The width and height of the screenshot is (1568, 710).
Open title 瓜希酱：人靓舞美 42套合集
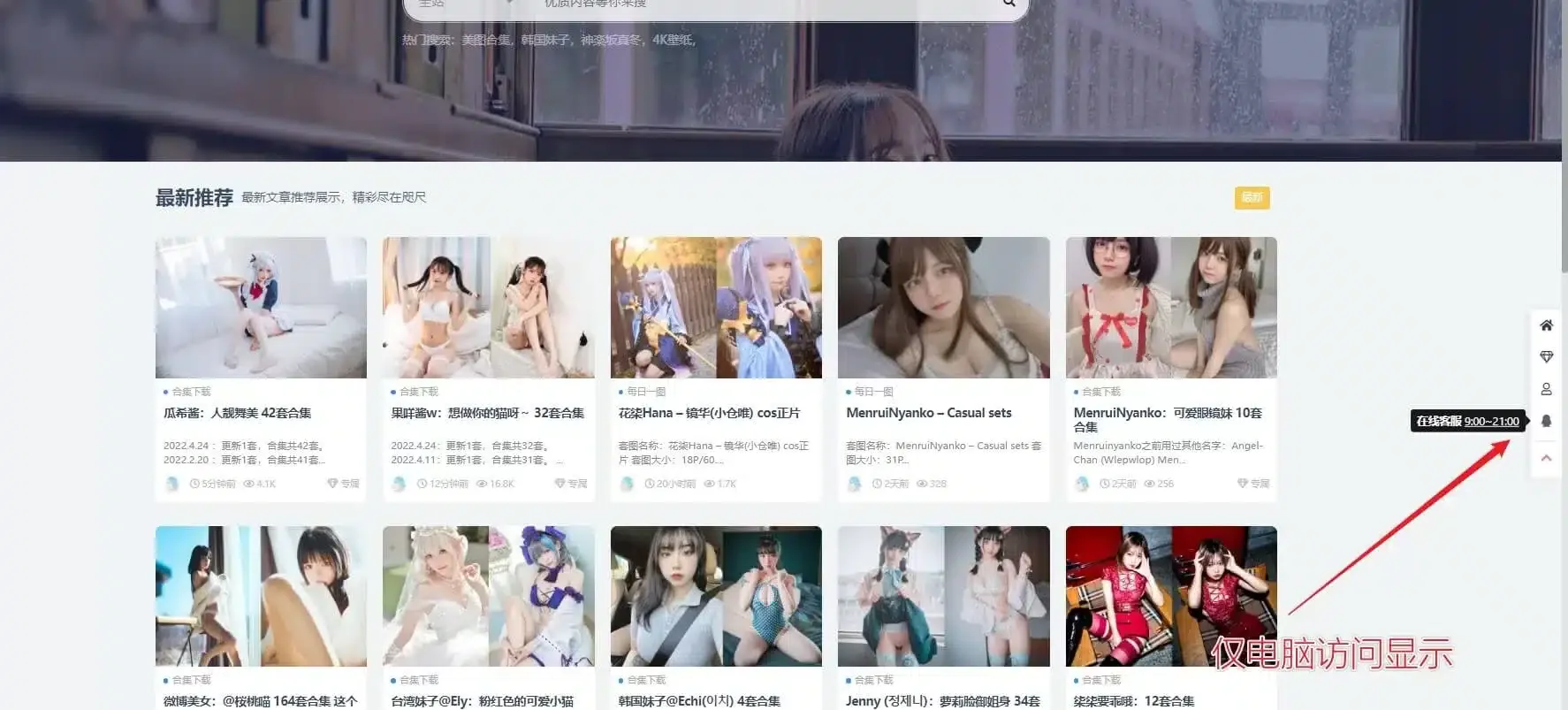coord(237,413)
